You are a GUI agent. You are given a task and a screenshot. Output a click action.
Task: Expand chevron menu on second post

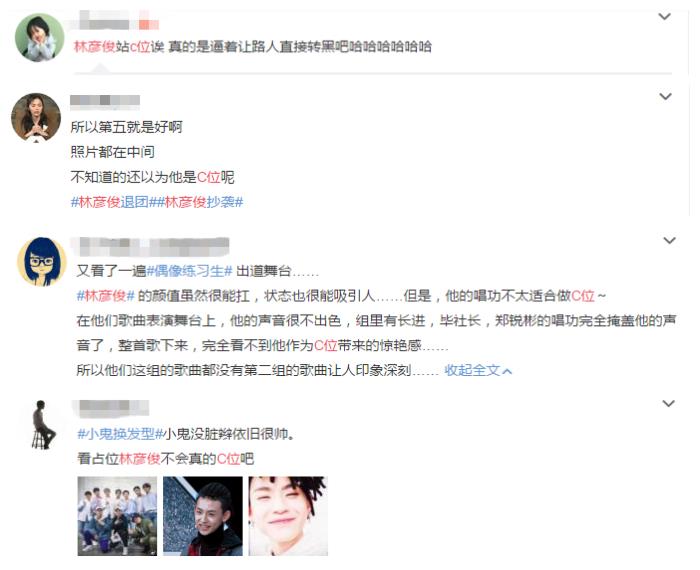pos(665,96)
